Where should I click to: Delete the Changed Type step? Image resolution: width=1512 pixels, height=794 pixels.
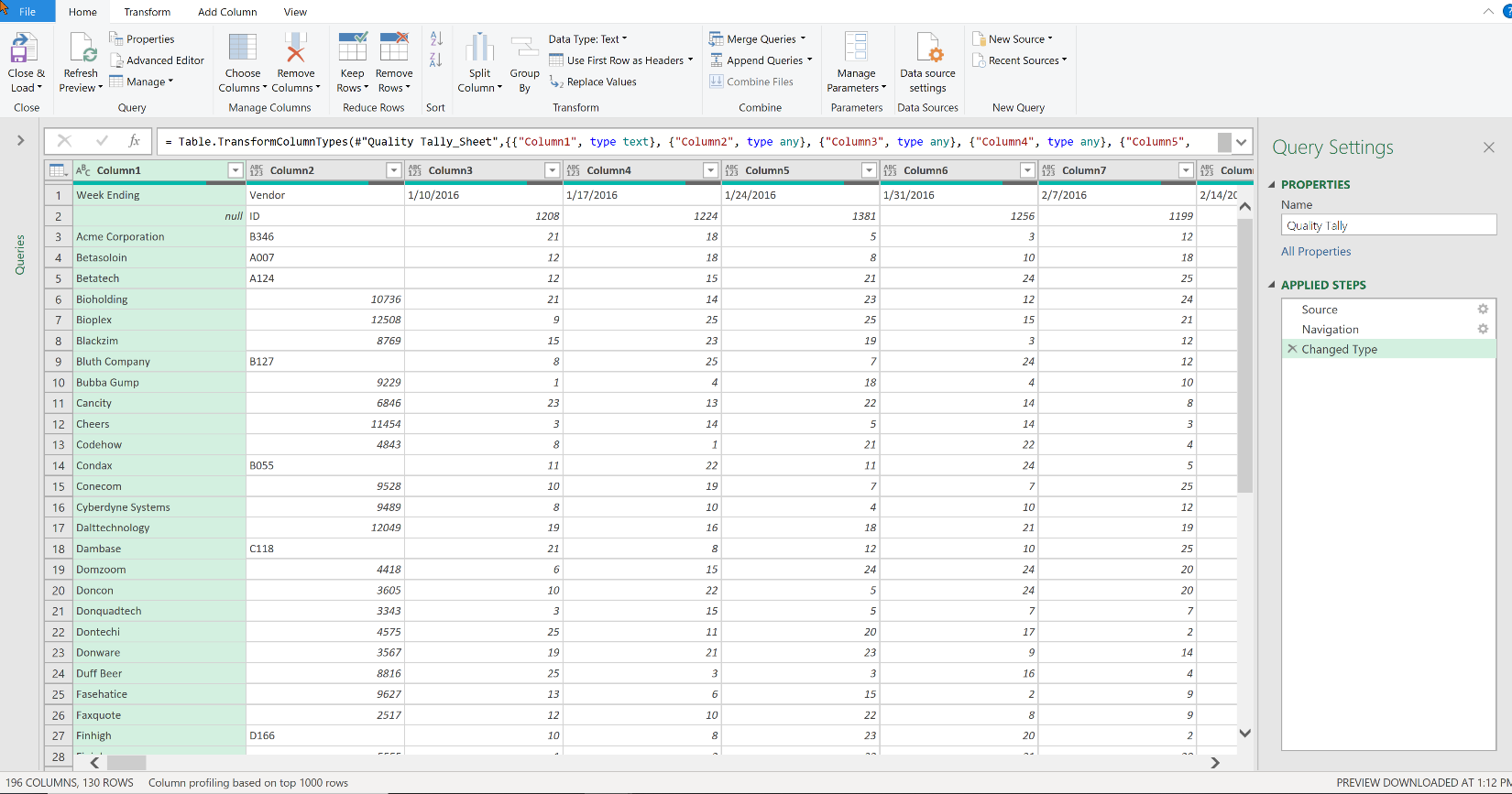(x=1292, y=349)
